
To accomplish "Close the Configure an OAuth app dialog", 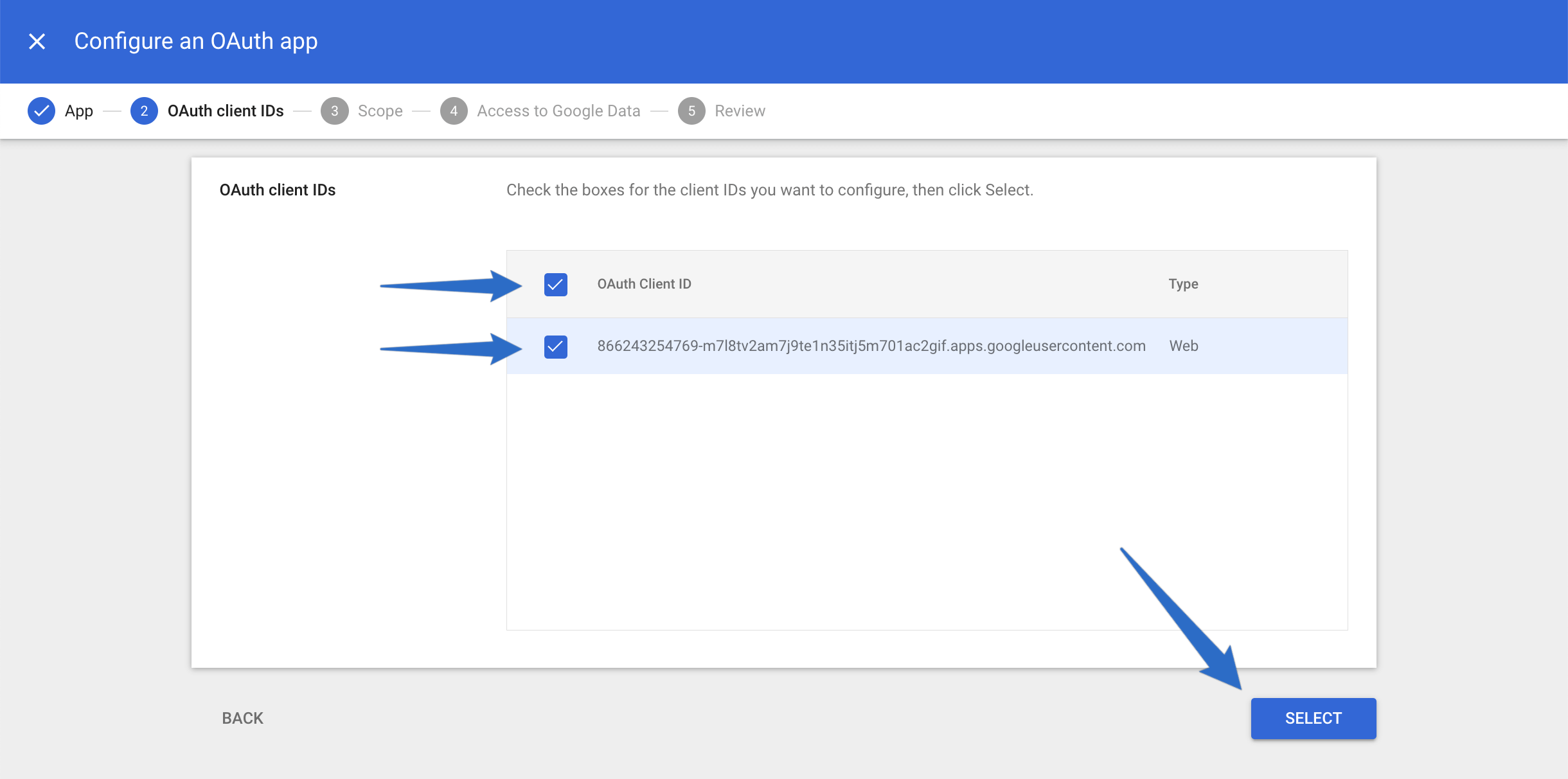I will click(x=37, y=42).
